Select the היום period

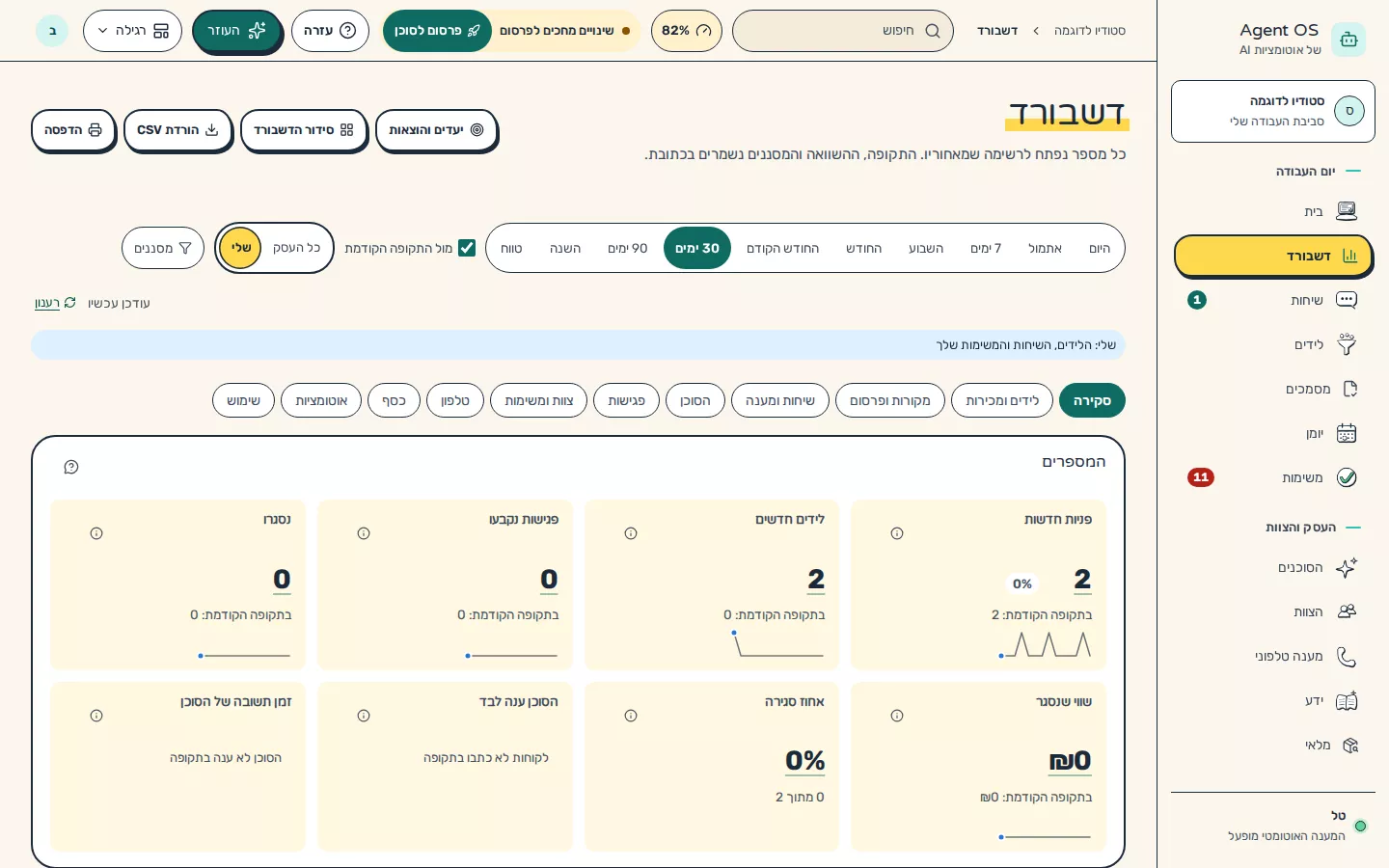[1100, 248]
